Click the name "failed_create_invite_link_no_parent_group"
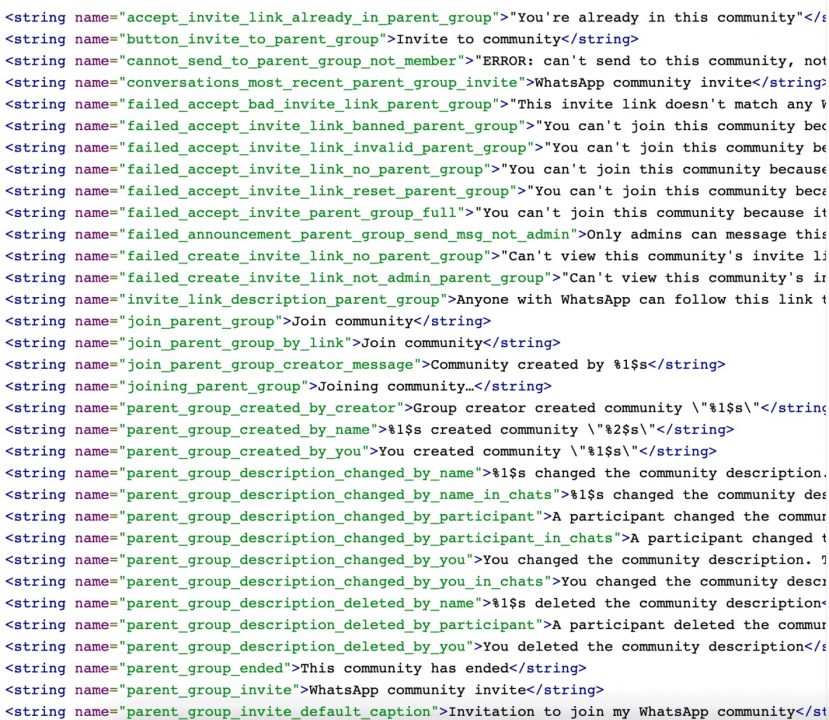The height and width of the screenshot is (720, 829). click(305, 256)
